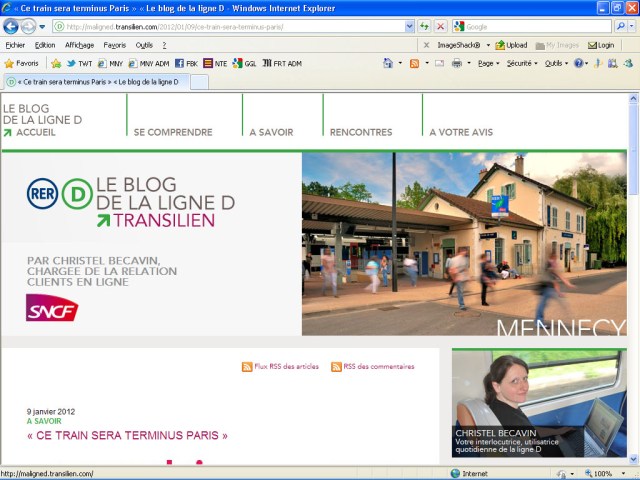Click the Flux RSS des articles feed icon
Image resolution: width=640 pixels, height=480 pixels.
(247, 367)
